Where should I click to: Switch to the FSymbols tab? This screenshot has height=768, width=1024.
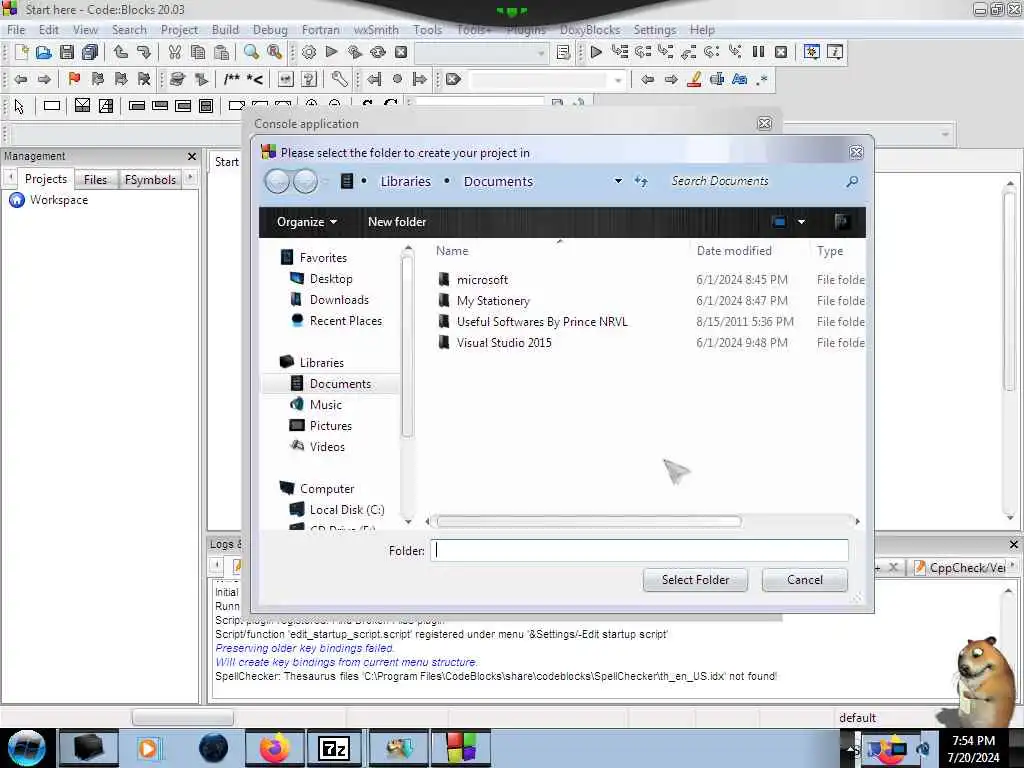(150, 180)
